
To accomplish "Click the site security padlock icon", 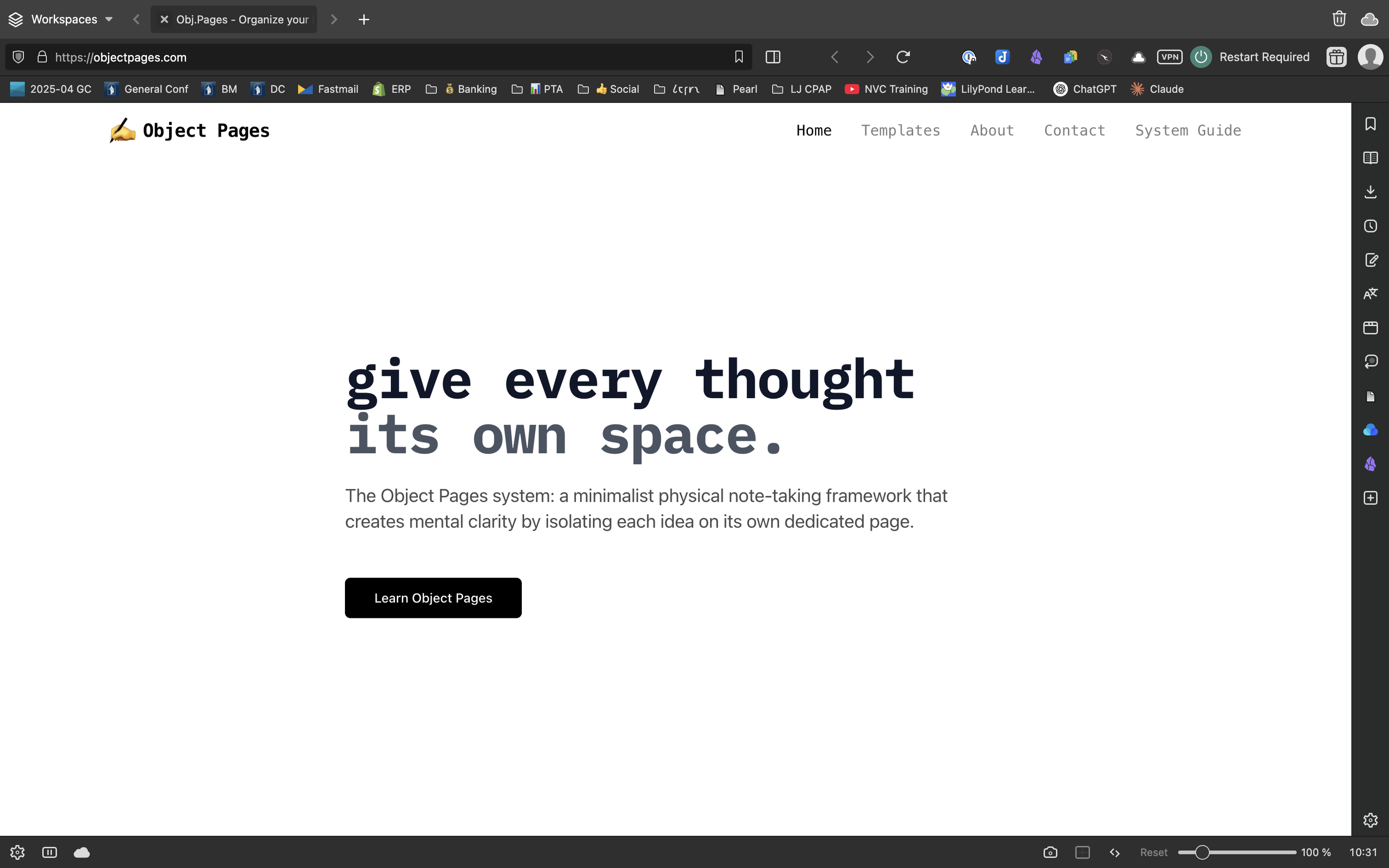I will [x=42, y=57].
